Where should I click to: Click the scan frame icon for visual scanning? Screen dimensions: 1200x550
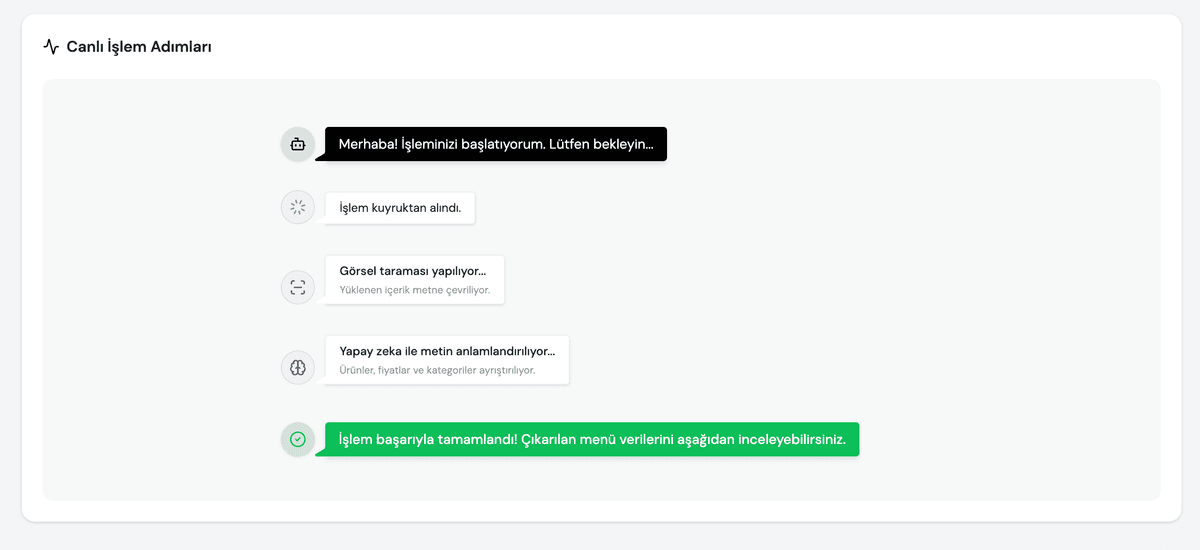(x=298, y=288)
